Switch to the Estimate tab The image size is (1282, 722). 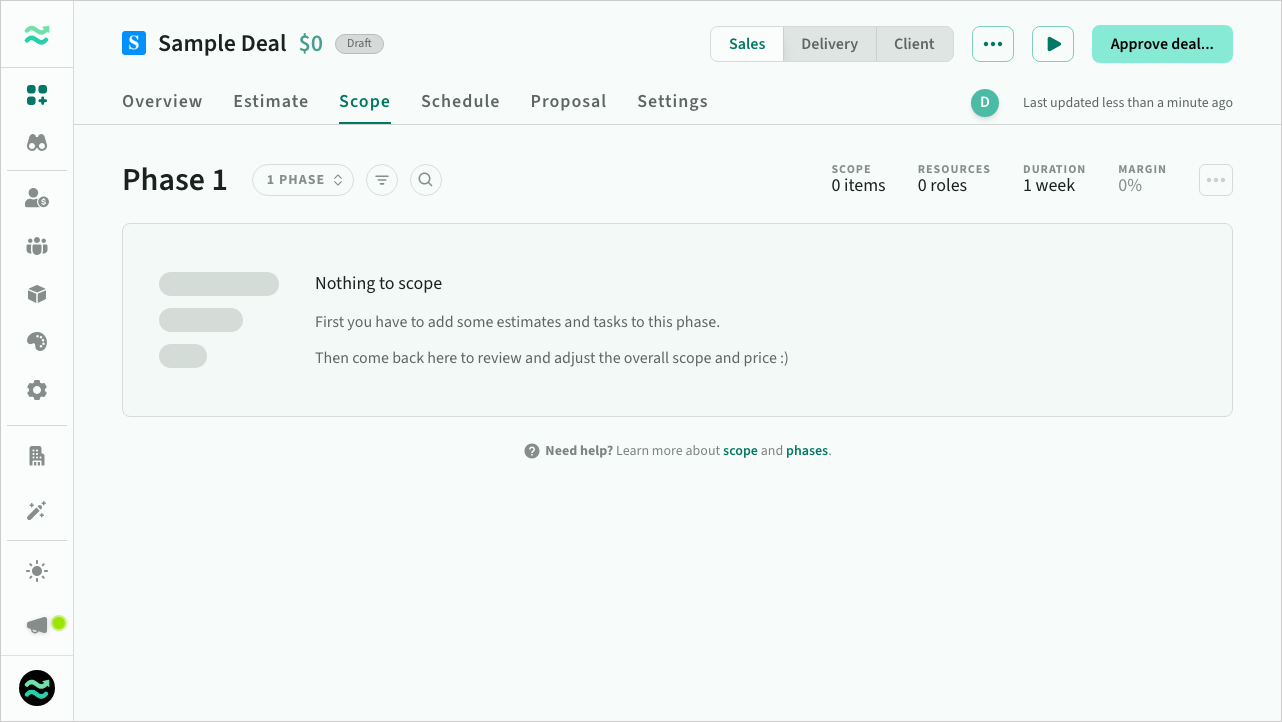[x=271, y=101]
